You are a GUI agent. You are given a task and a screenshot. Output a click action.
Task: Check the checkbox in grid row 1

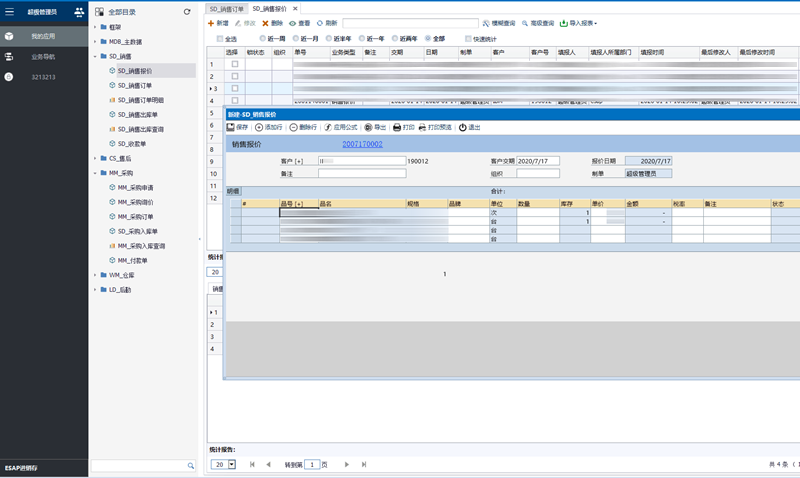pos(235,64)
